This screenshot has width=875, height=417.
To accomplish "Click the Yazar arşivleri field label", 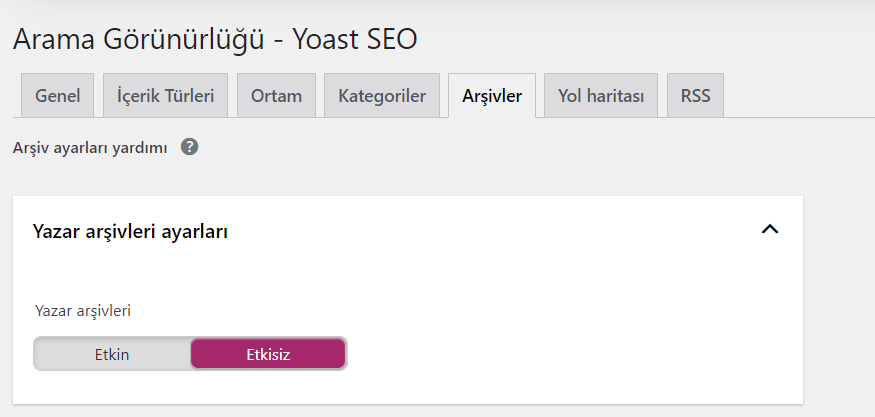I will coord(83,310).
